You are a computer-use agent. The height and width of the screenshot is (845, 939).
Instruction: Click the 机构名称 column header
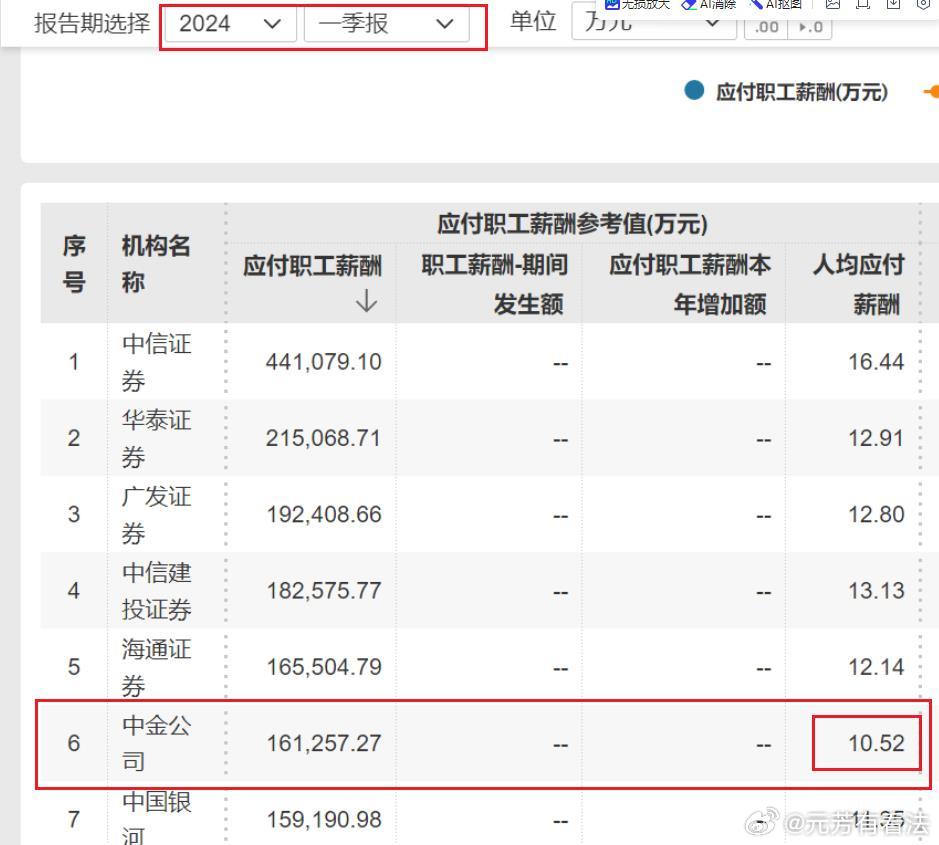click(156, 264)
